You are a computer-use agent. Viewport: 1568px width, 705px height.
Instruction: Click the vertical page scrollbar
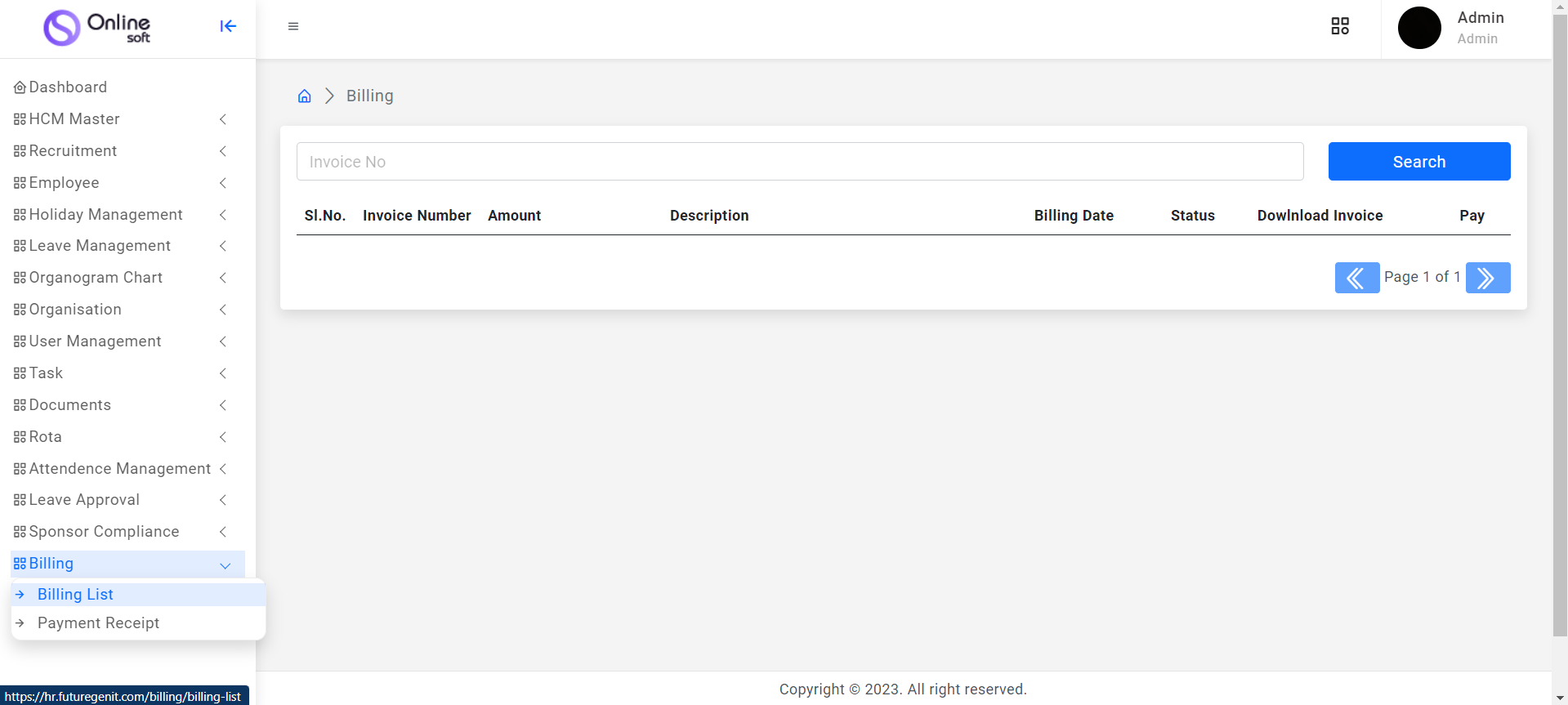point(1560,327)
